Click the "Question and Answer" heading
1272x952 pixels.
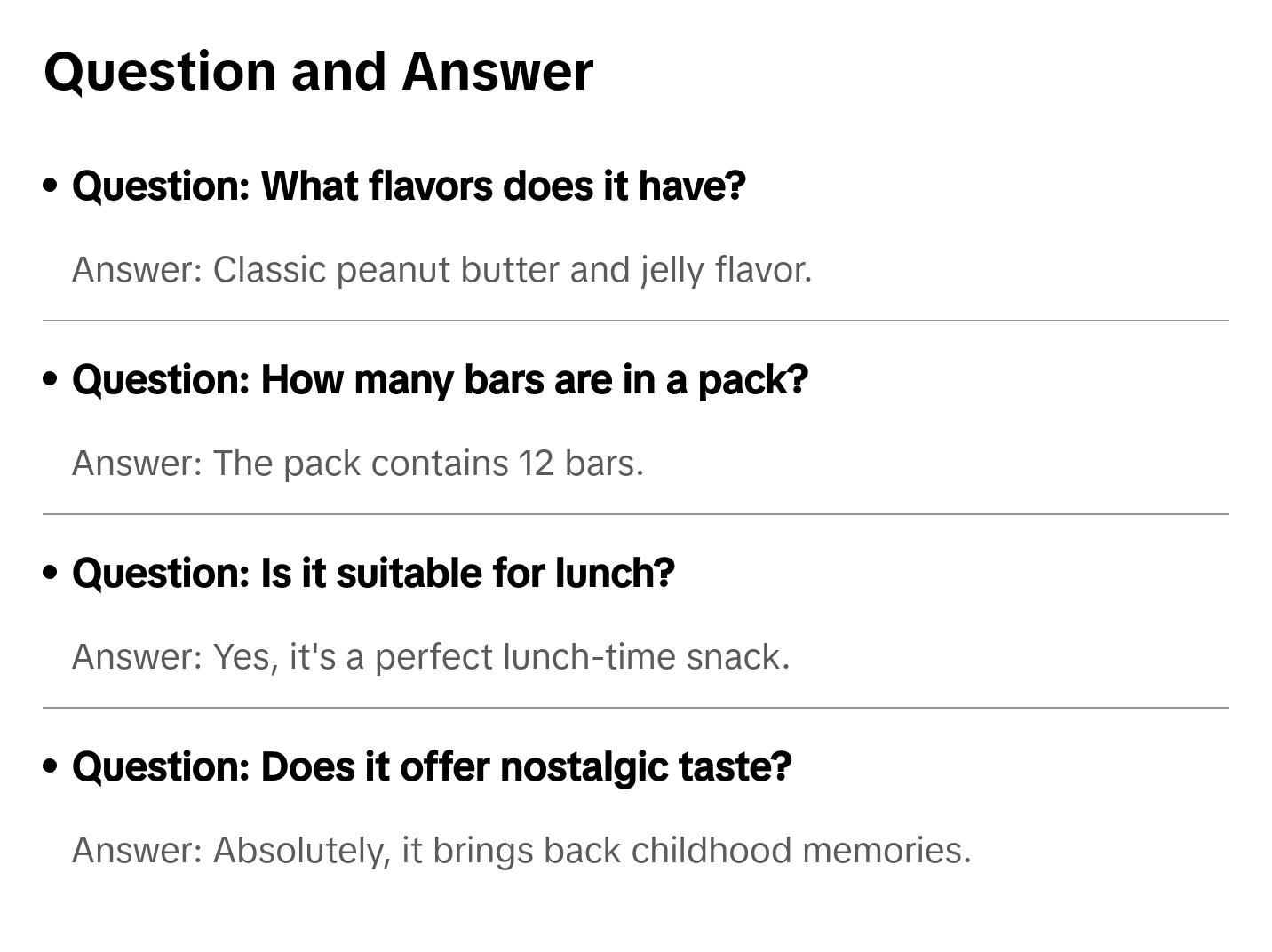click(318, 72)
